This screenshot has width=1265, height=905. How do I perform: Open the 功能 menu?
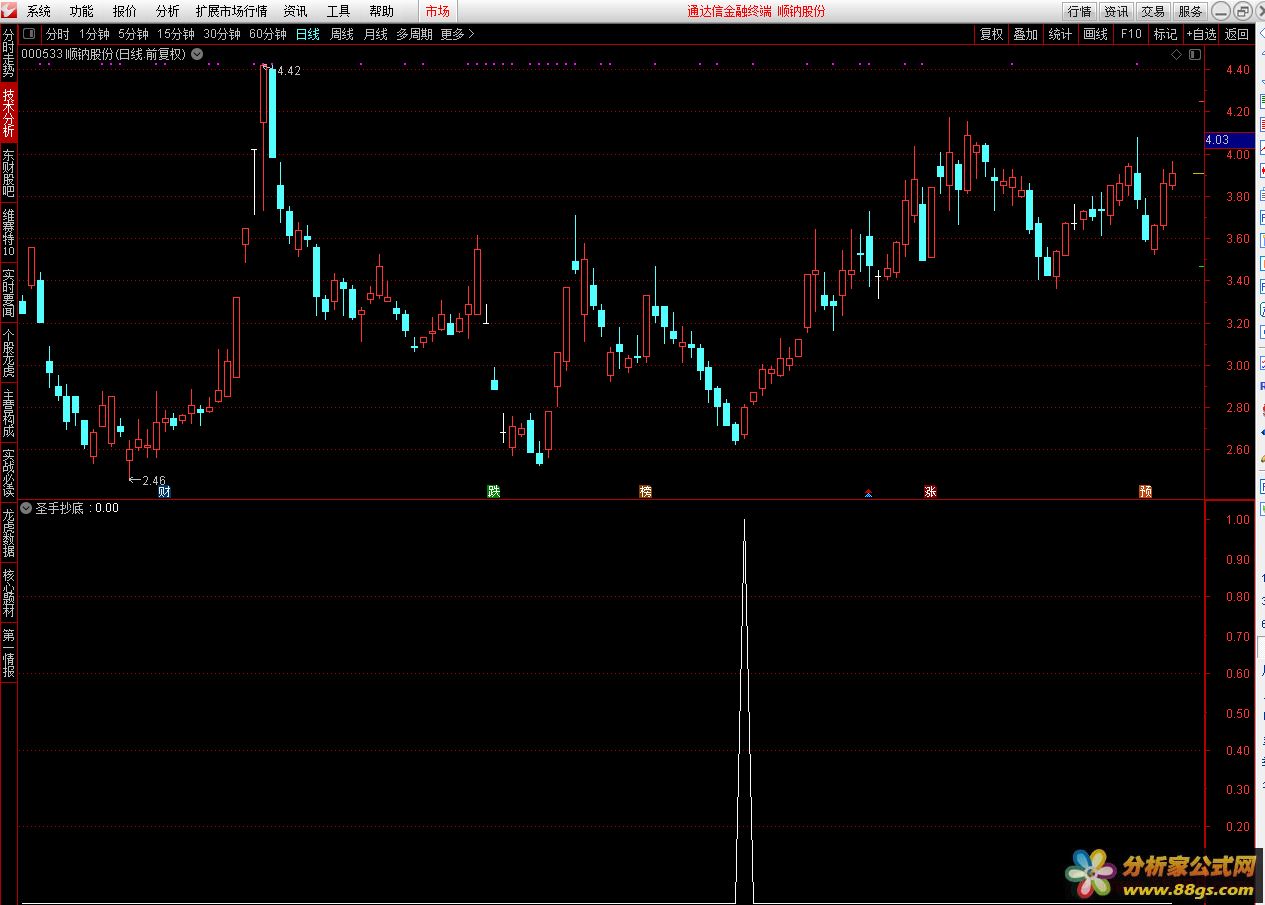[x=82, y=11]
